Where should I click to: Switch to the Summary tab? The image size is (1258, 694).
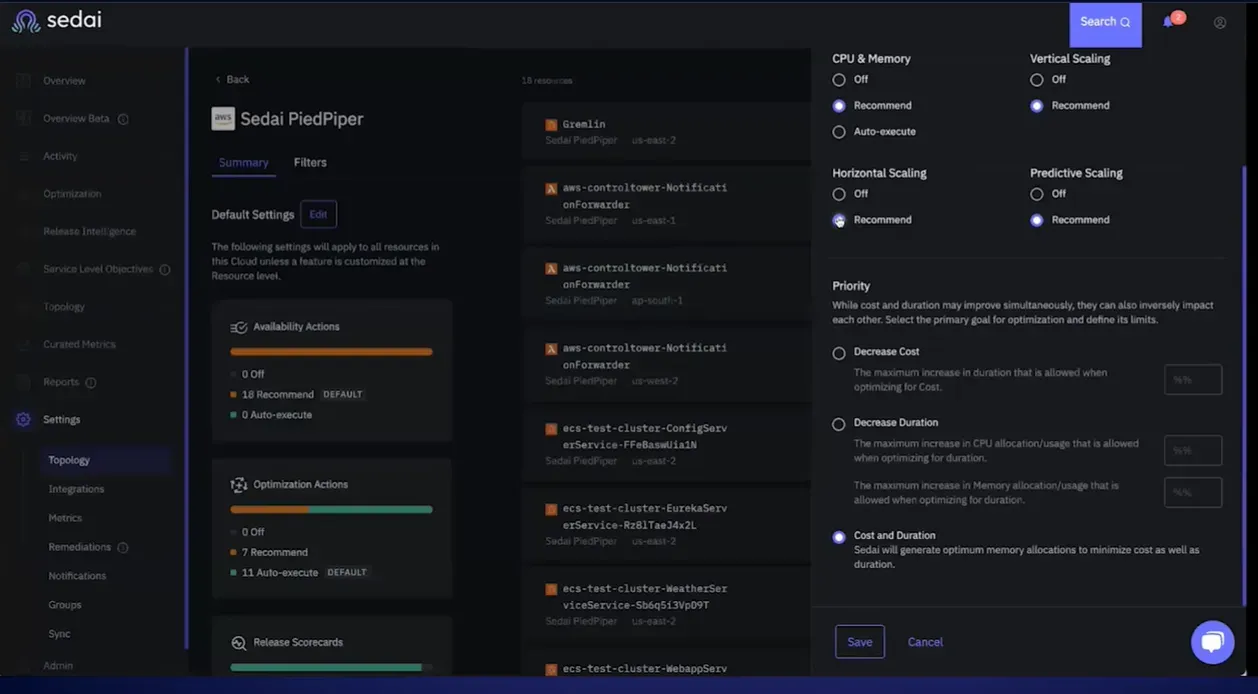(244, 163)
